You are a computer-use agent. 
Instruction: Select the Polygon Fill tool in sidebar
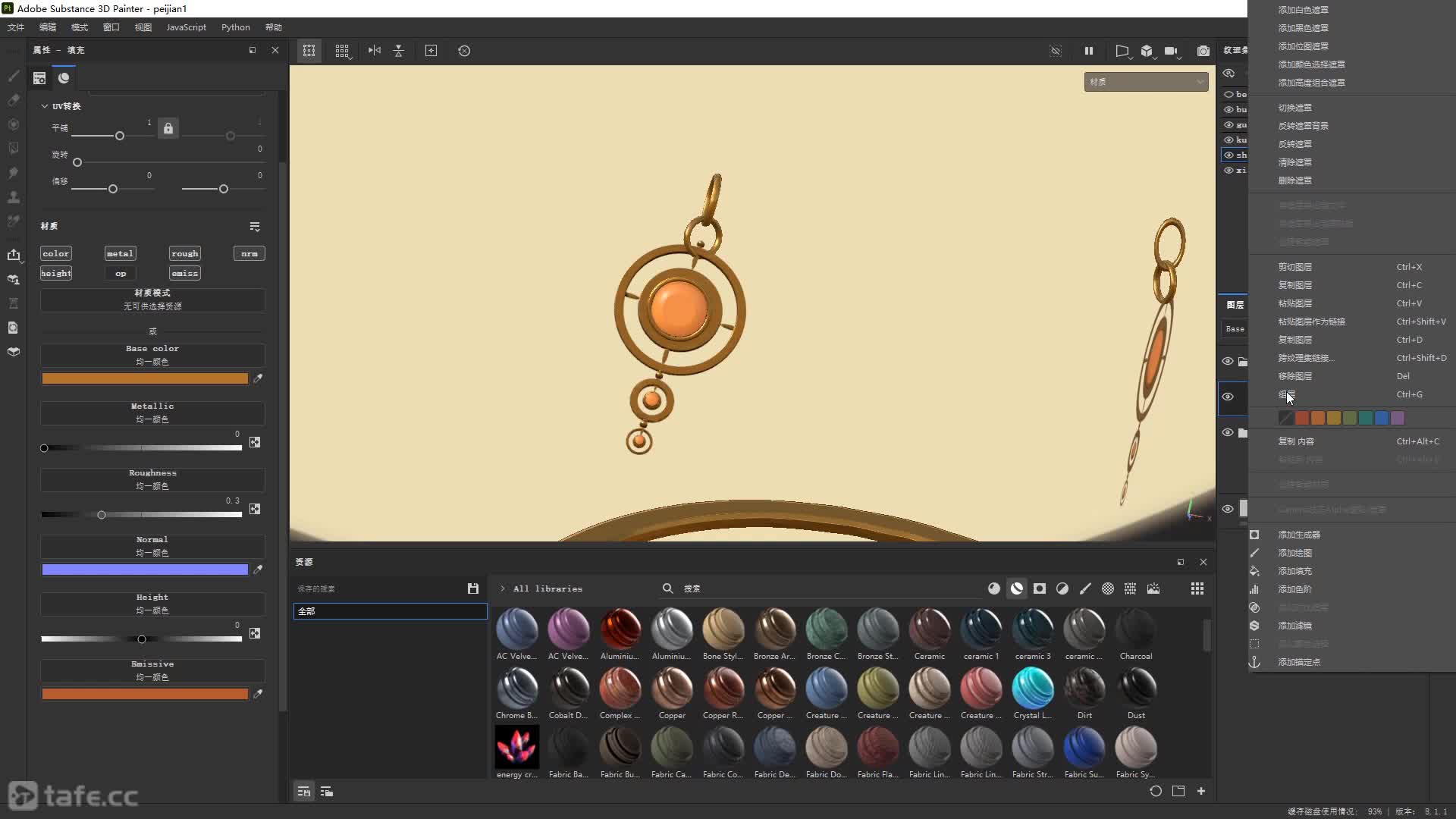[13, 149]
